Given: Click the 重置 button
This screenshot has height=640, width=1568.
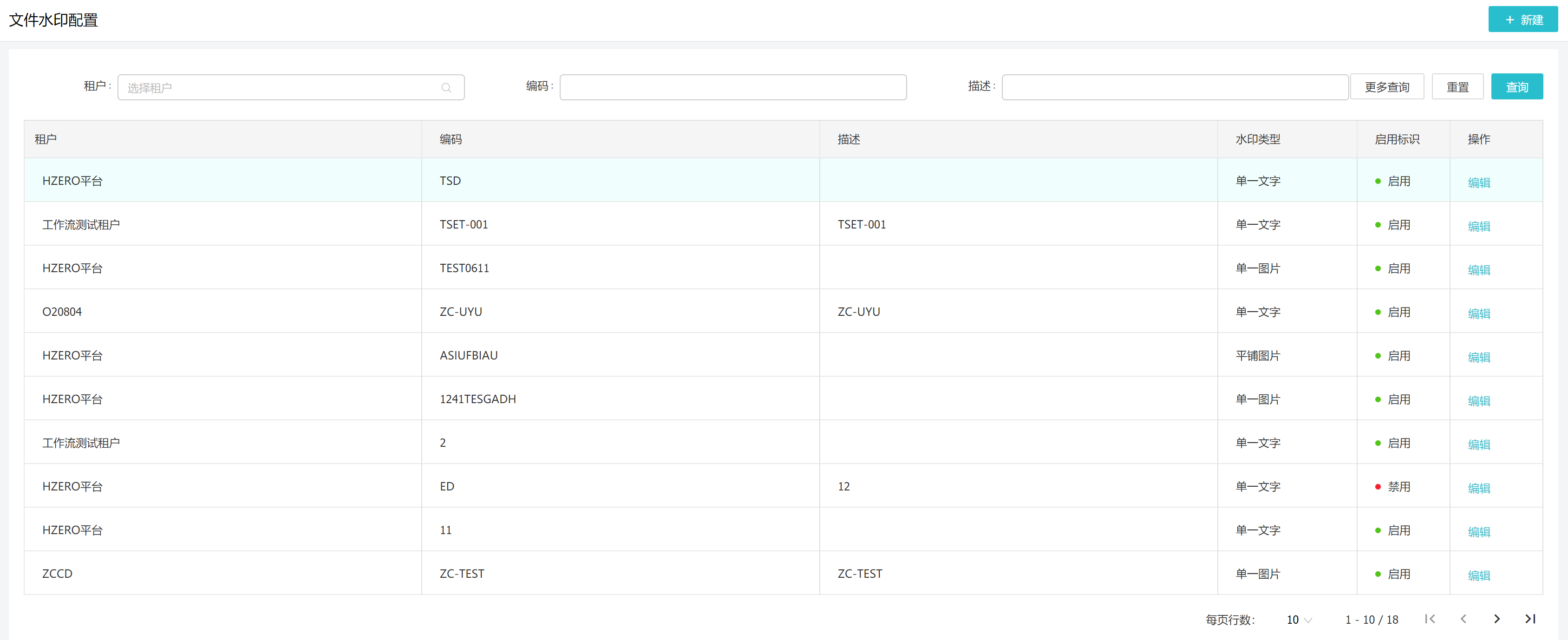Looking at the screenshot, I should (x=1457, y=87).
